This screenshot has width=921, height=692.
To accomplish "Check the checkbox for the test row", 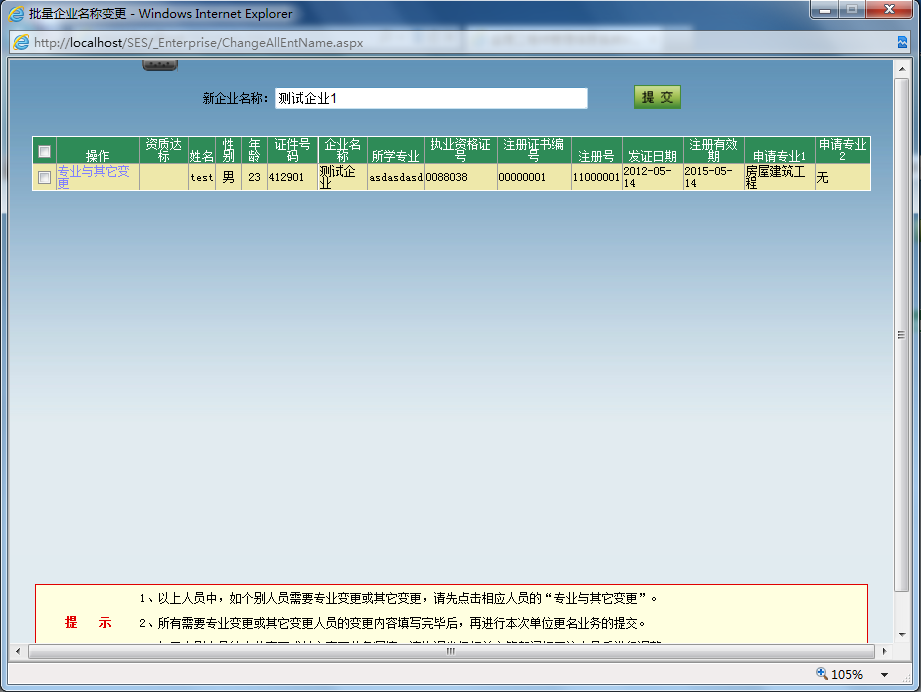I will pyautogui.click(x=44, y=177).
